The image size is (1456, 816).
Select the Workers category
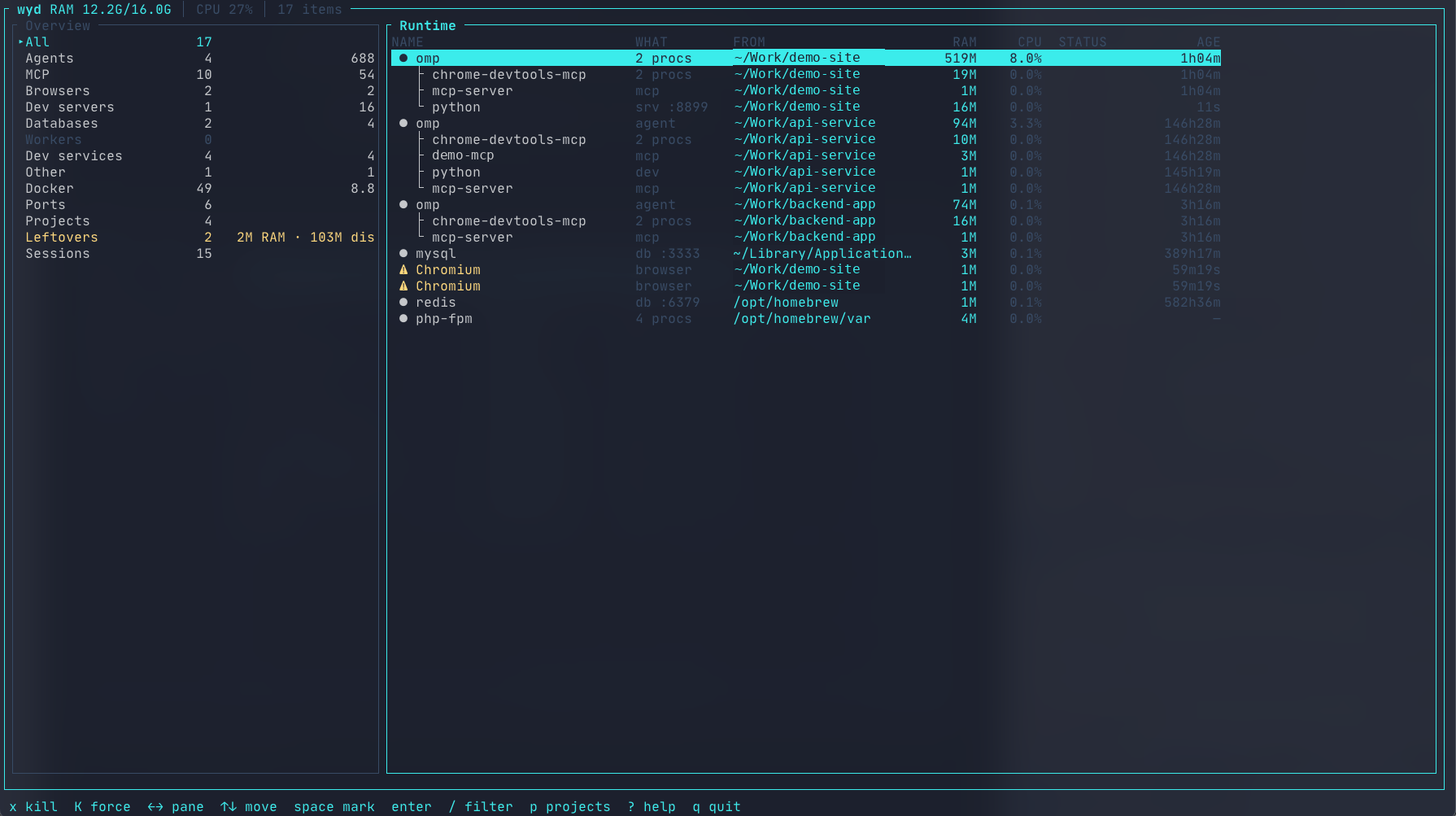coord(196,139)
